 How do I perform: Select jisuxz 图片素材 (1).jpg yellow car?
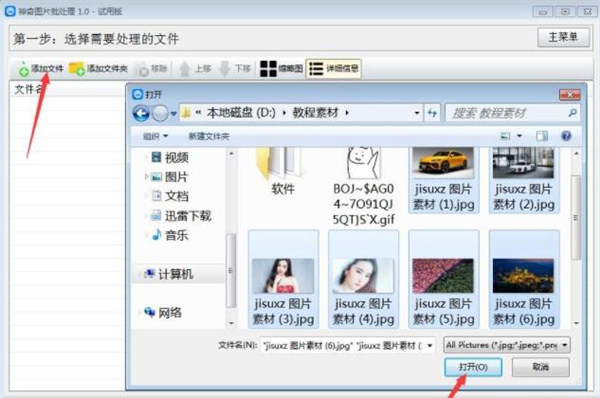[x=444, y=180]
